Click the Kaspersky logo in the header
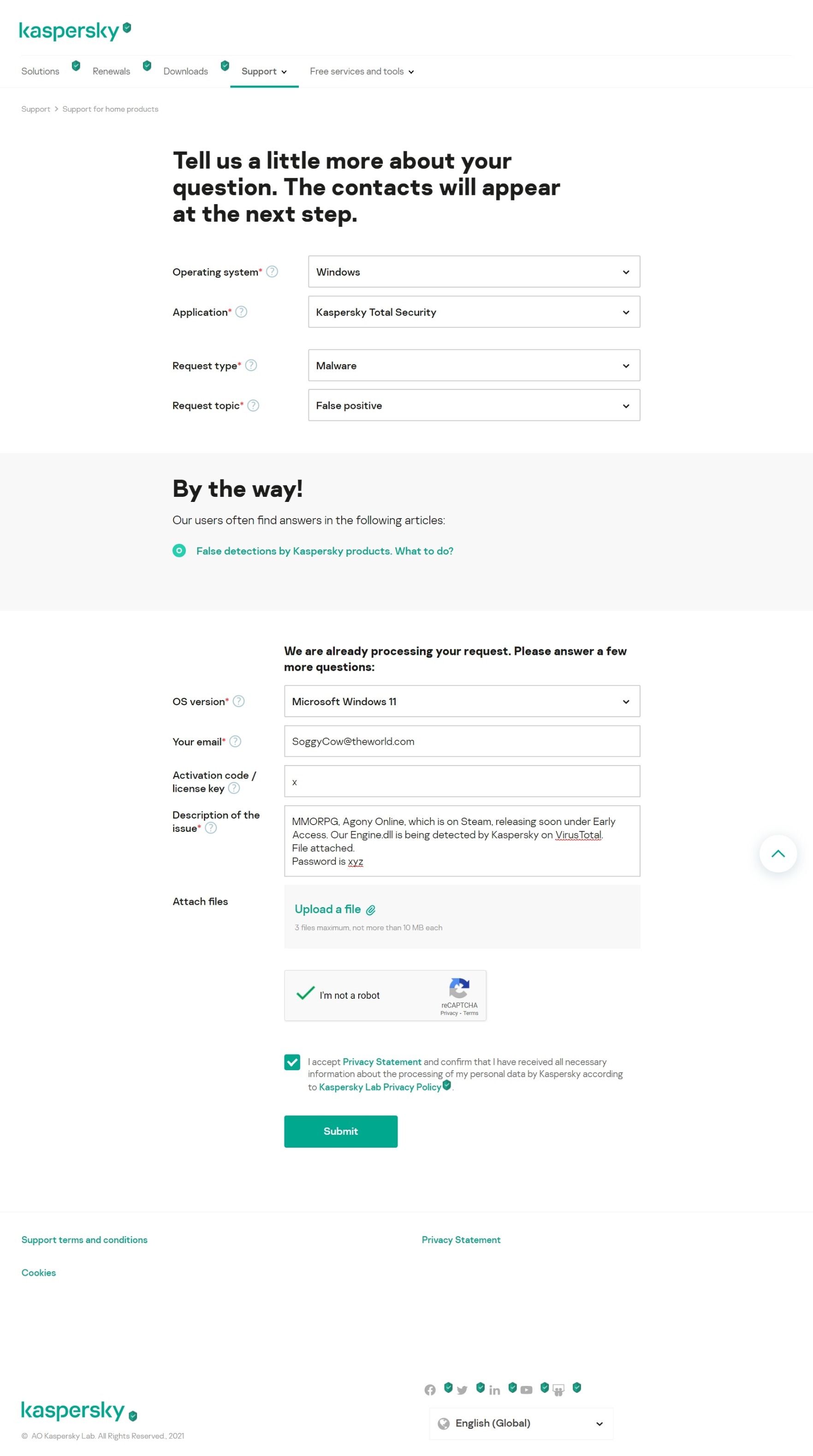The height and width of the screenshot is (1456, 813). coord(69,31)
